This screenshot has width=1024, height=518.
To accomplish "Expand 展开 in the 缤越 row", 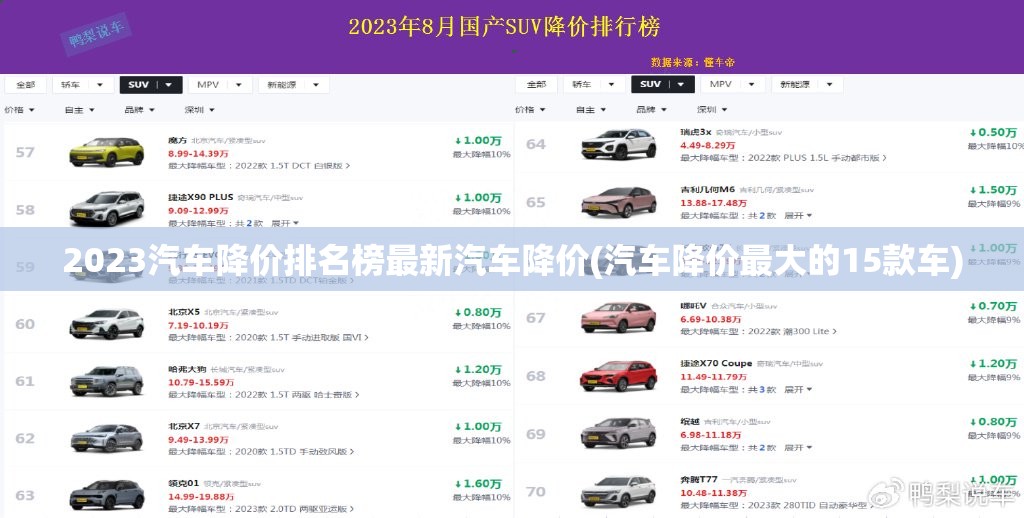I will click(x=798, y=447).
